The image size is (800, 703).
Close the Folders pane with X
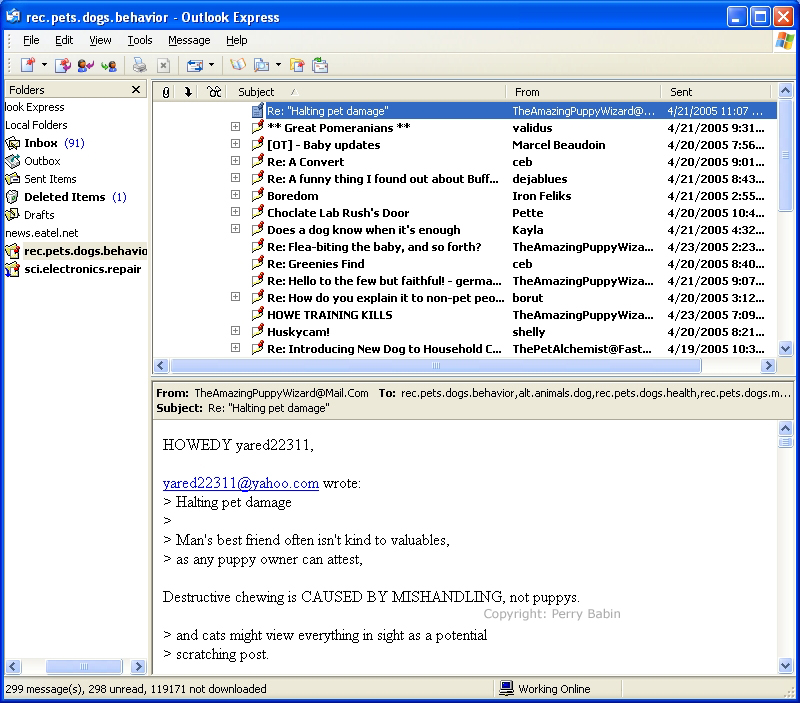(x=136, y=90)
